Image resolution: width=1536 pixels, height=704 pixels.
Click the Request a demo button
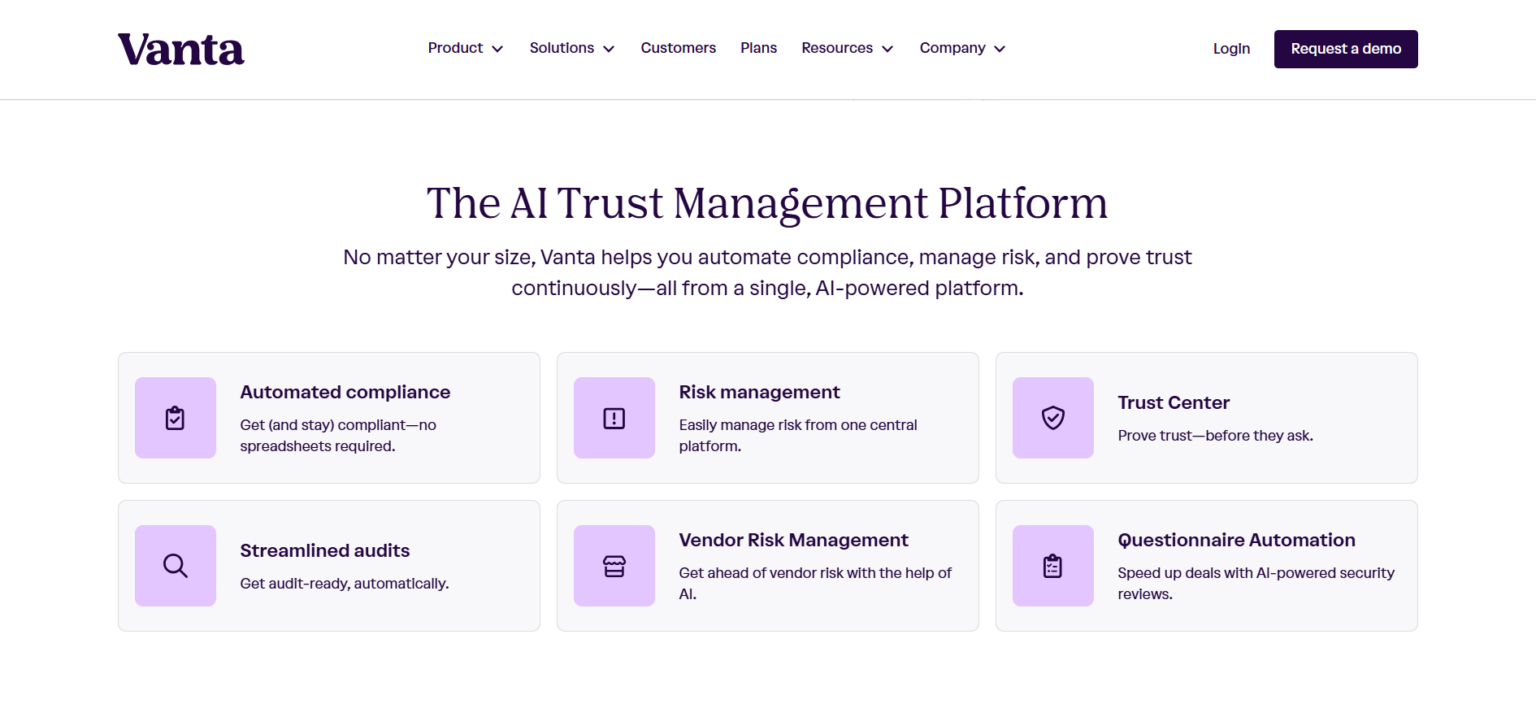tap(1345, 48)
